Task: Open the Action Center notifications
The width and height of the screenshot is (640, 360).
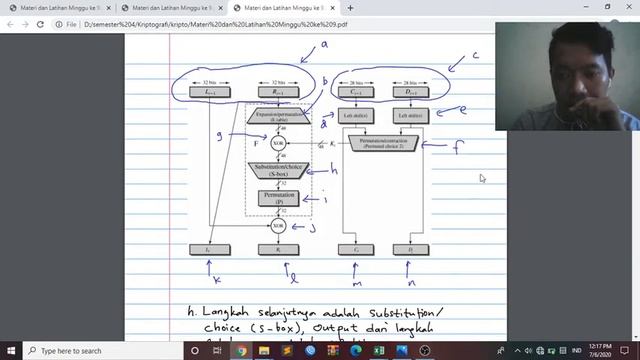Action: tap(624, 351)
